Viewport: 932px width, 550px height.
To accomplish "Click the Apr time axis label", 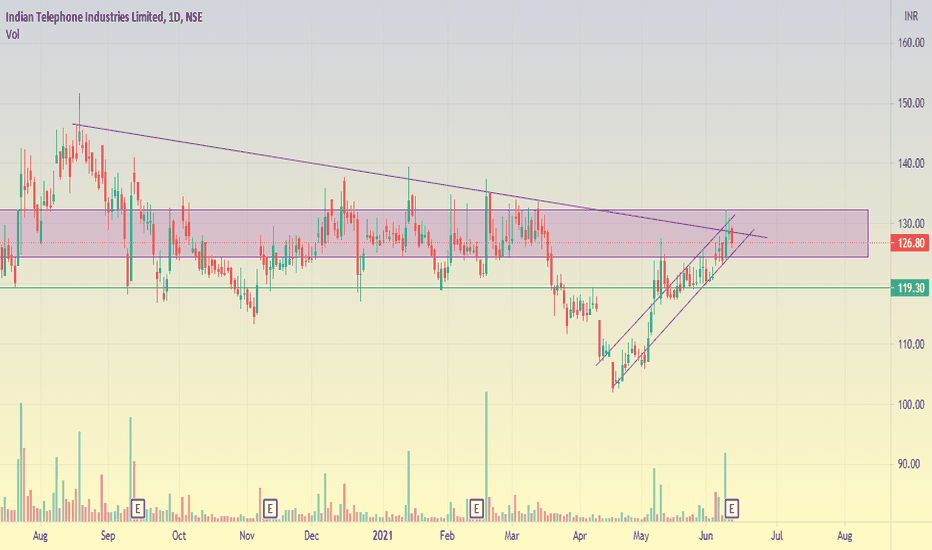I will tap(580, 536).
